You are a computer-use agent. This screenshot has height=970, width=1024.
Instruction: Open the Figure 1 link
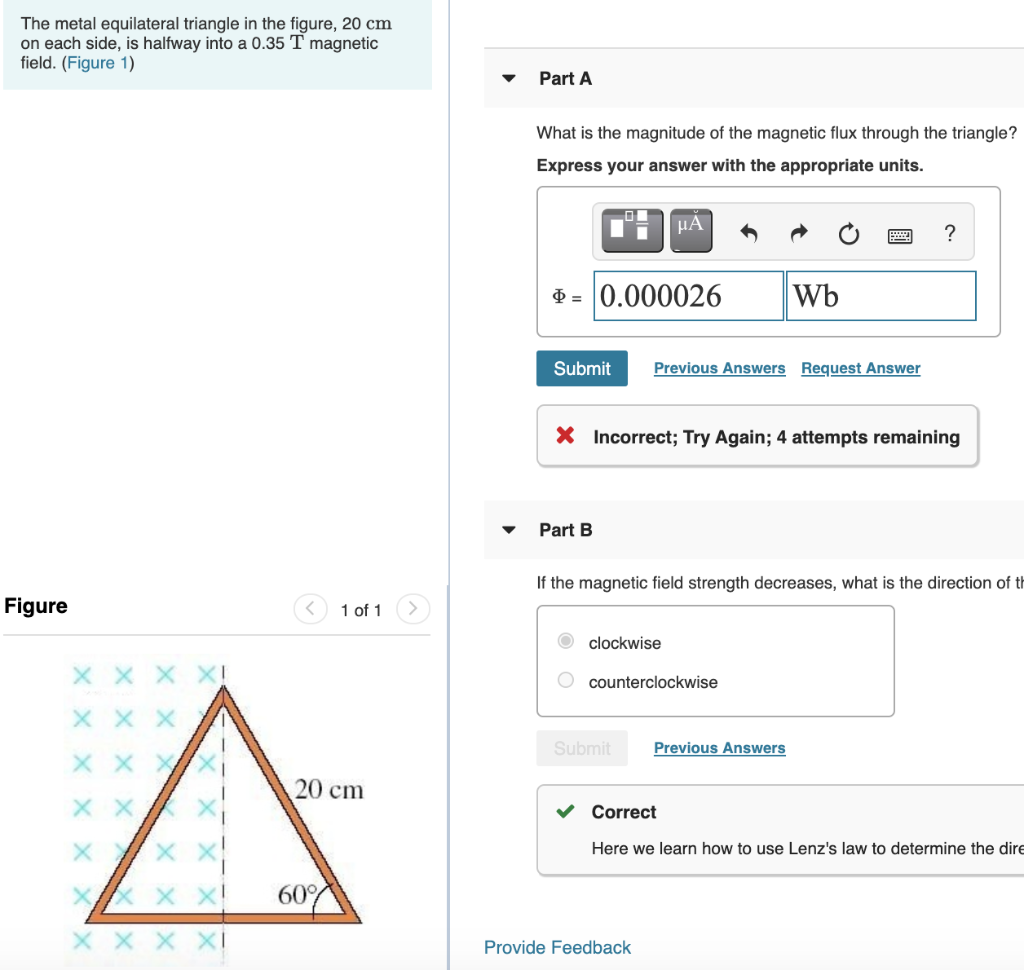pos(96,62)
